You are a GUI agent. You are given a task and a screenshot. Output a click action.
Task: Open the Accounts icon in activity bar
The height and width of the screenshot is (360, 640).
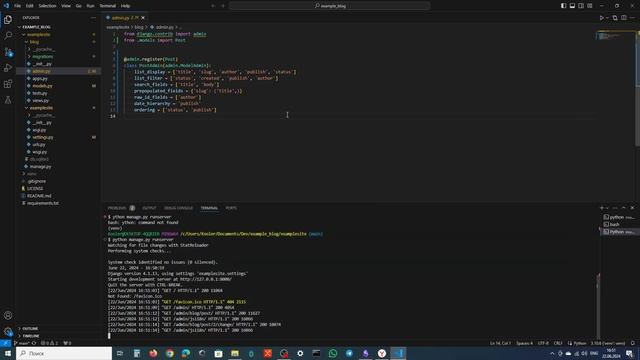click(x=8, y=316)
